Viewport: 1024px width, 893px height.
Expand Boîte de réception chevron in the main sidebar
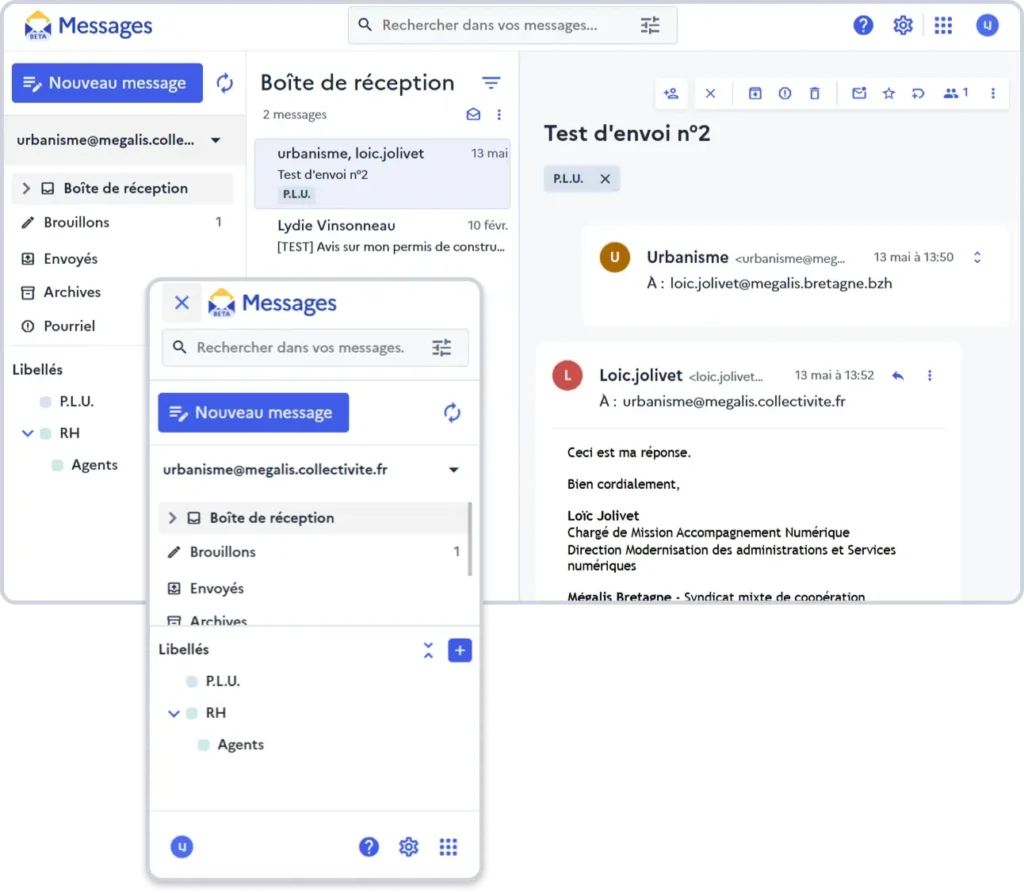tap(26, 189)
